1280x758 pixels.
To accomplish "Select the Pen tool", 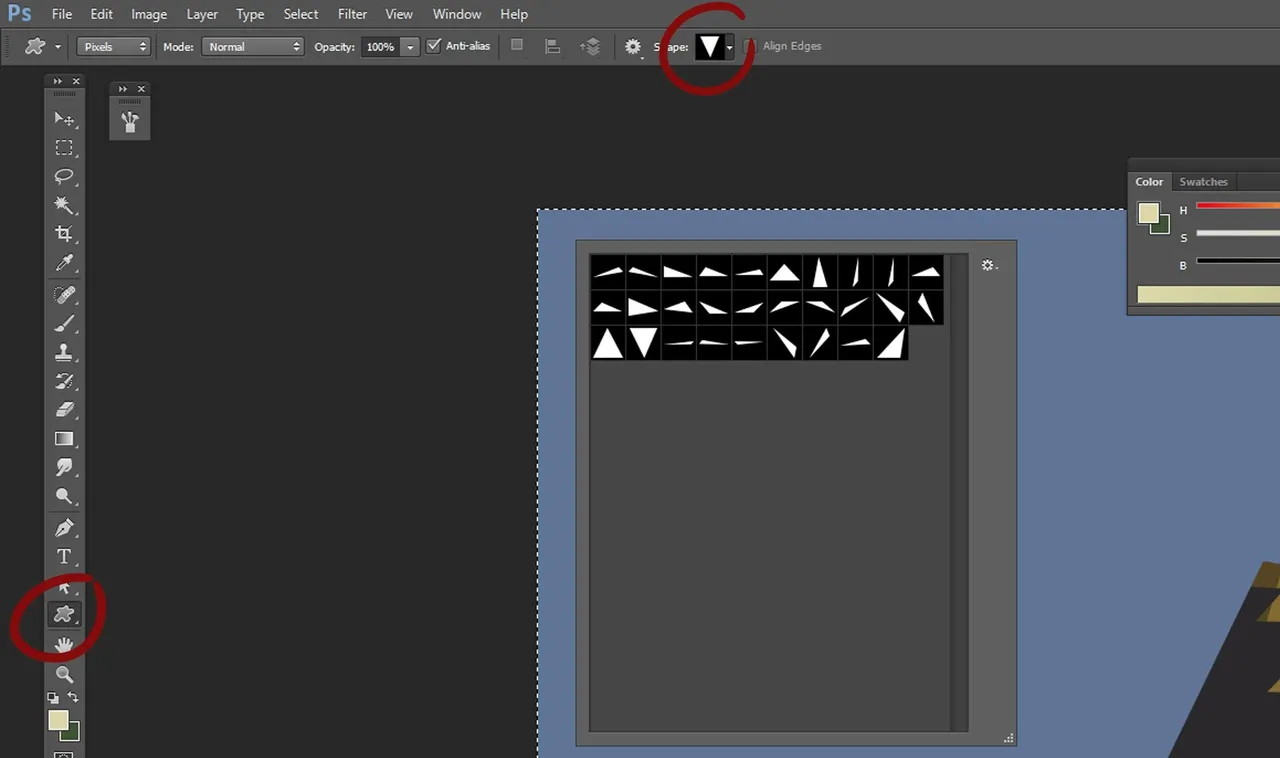I will 64,528.
